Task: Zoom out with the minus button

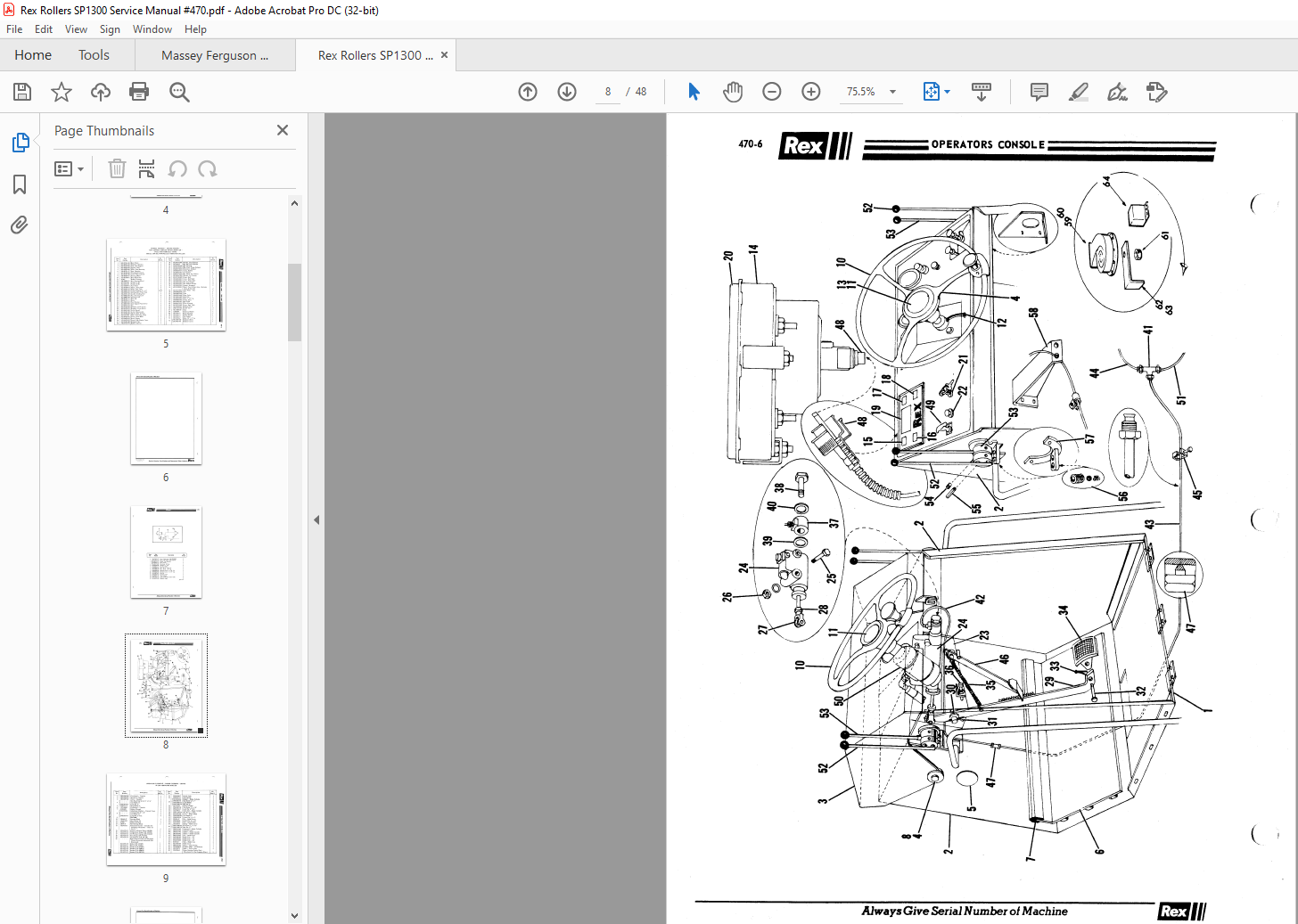Action: [772, 92]
